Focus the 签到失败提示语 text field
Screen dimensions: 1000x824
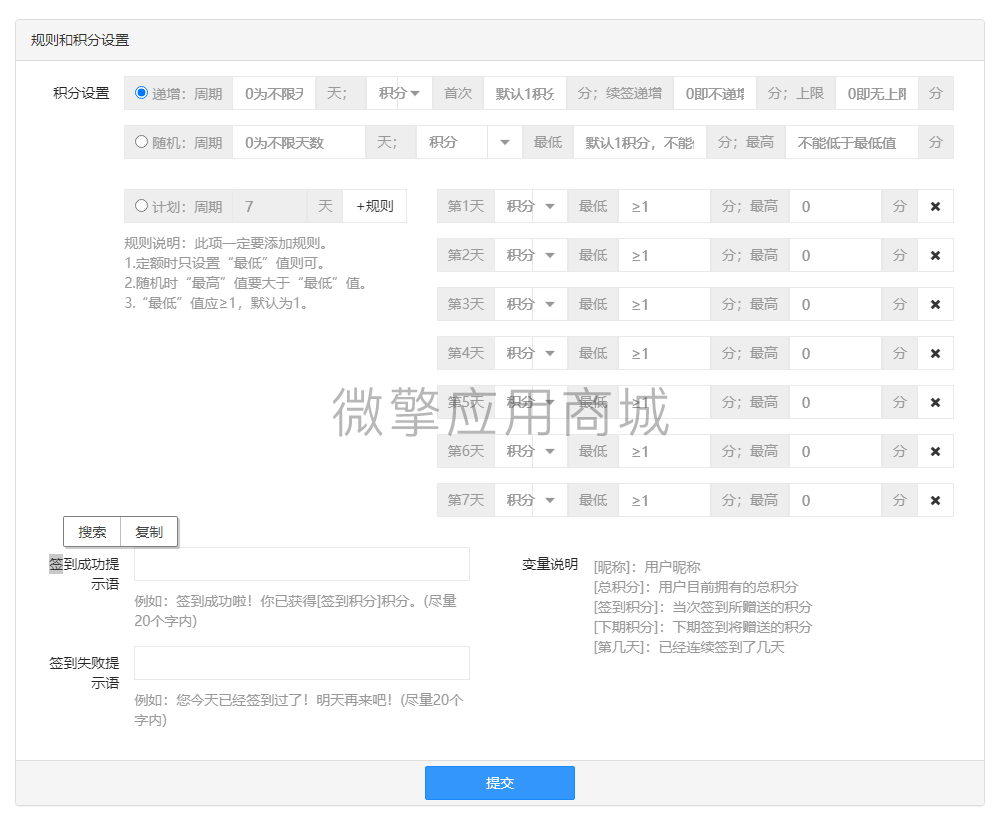pos(302,663)
